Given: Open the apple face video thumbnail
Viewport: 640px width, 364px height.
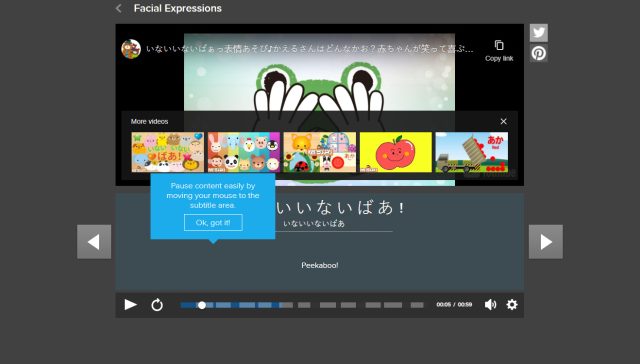Looking at the screenshot, I should [x=396, y=152].
